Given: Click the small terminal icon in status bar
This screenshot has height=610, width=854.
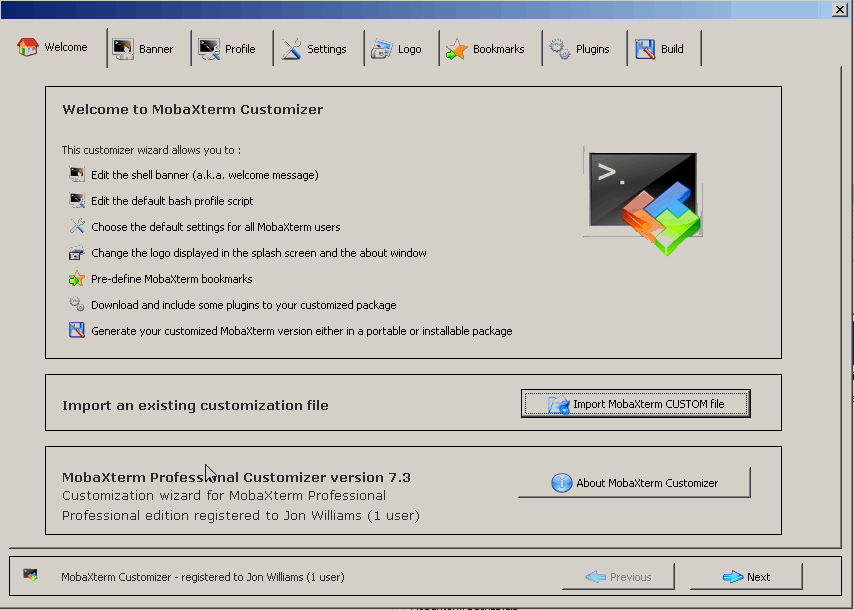Looking at the screenshot, I should point(31,576).
